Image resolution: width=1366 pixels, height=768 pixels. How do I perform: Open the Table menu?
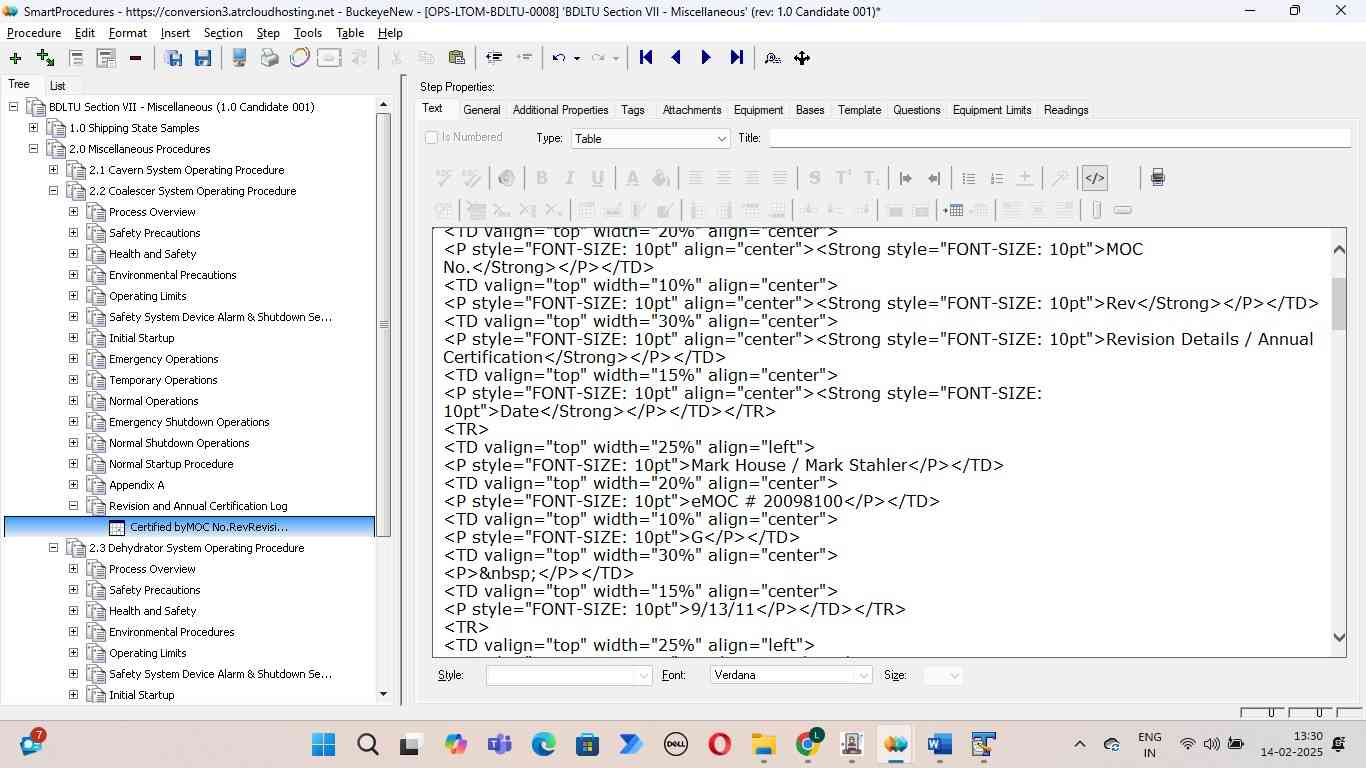coord(350,33)
